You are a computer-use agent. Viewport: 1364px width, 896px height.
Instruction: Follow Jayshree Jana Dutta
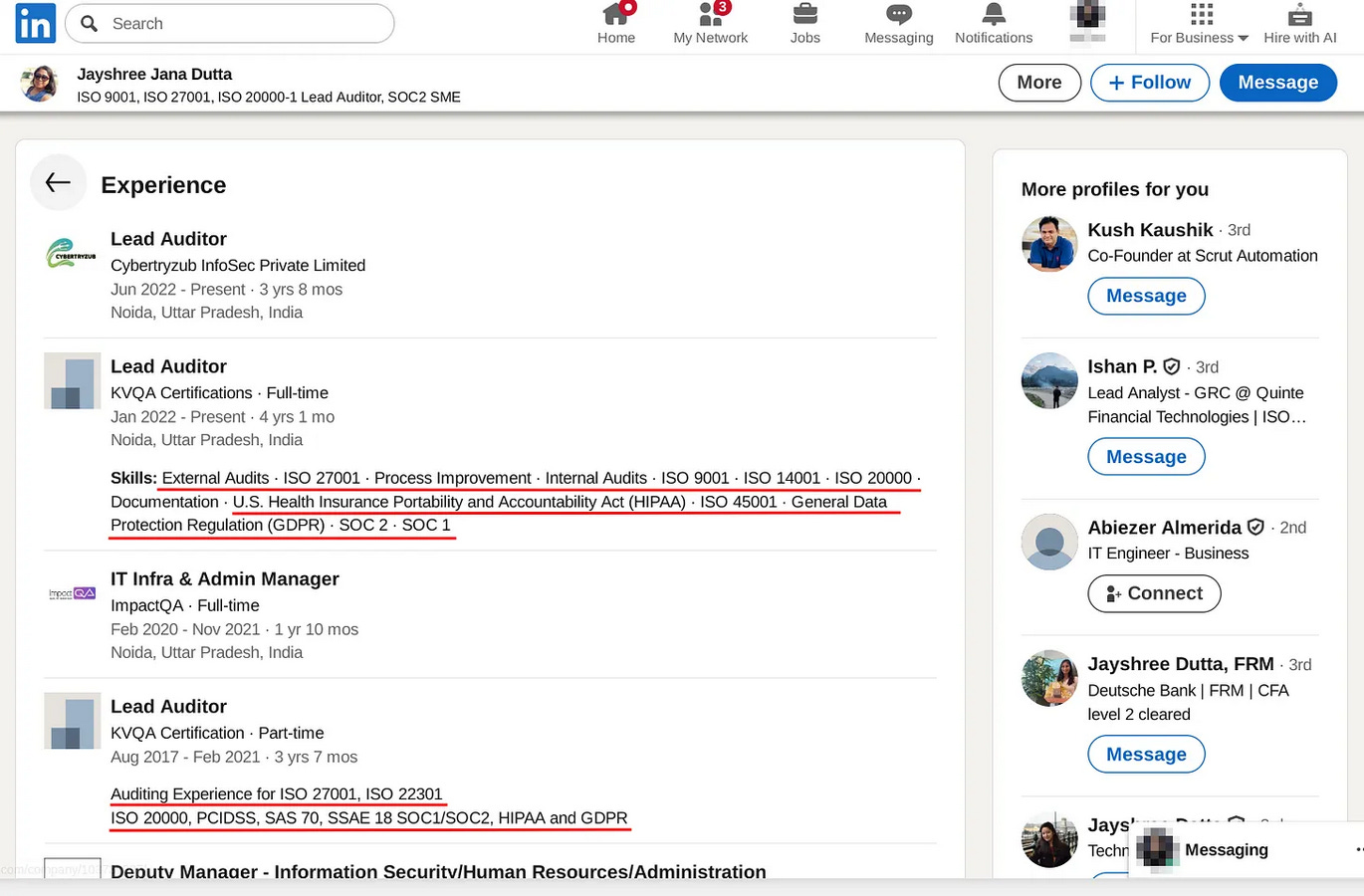point(1150,83)
